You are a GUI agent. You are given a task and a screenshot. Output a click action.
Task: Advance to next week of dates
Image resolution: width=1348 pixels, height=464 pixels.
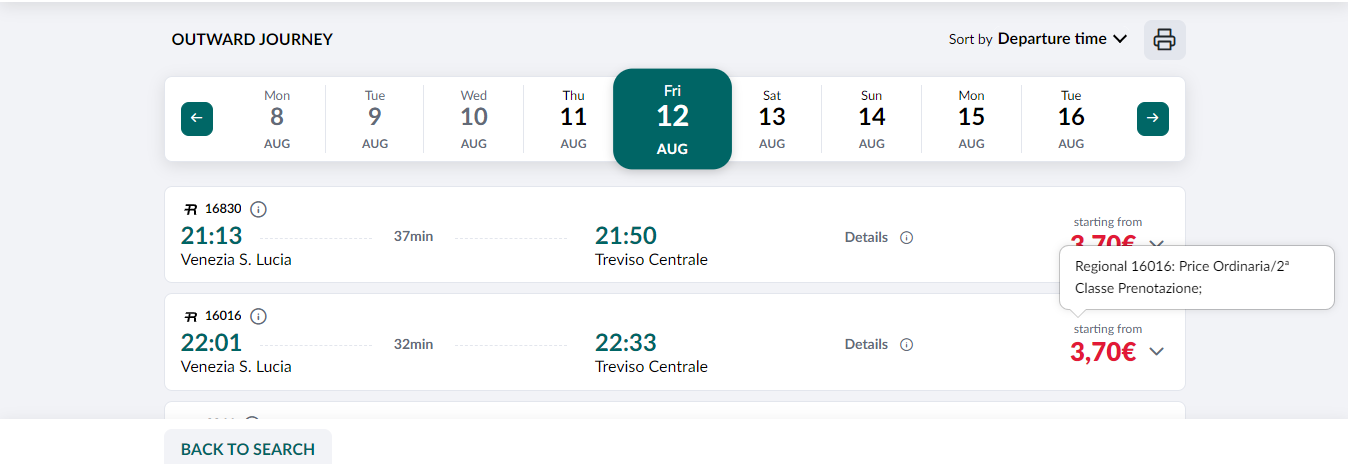point(1153,119)
